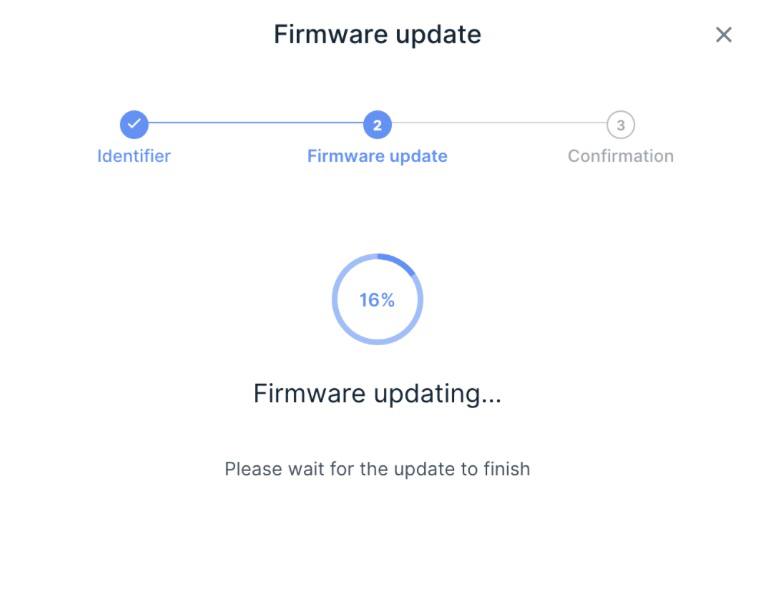759x603 pixels.
Task: Click the circular progress ring
Action: click(377, 299)
